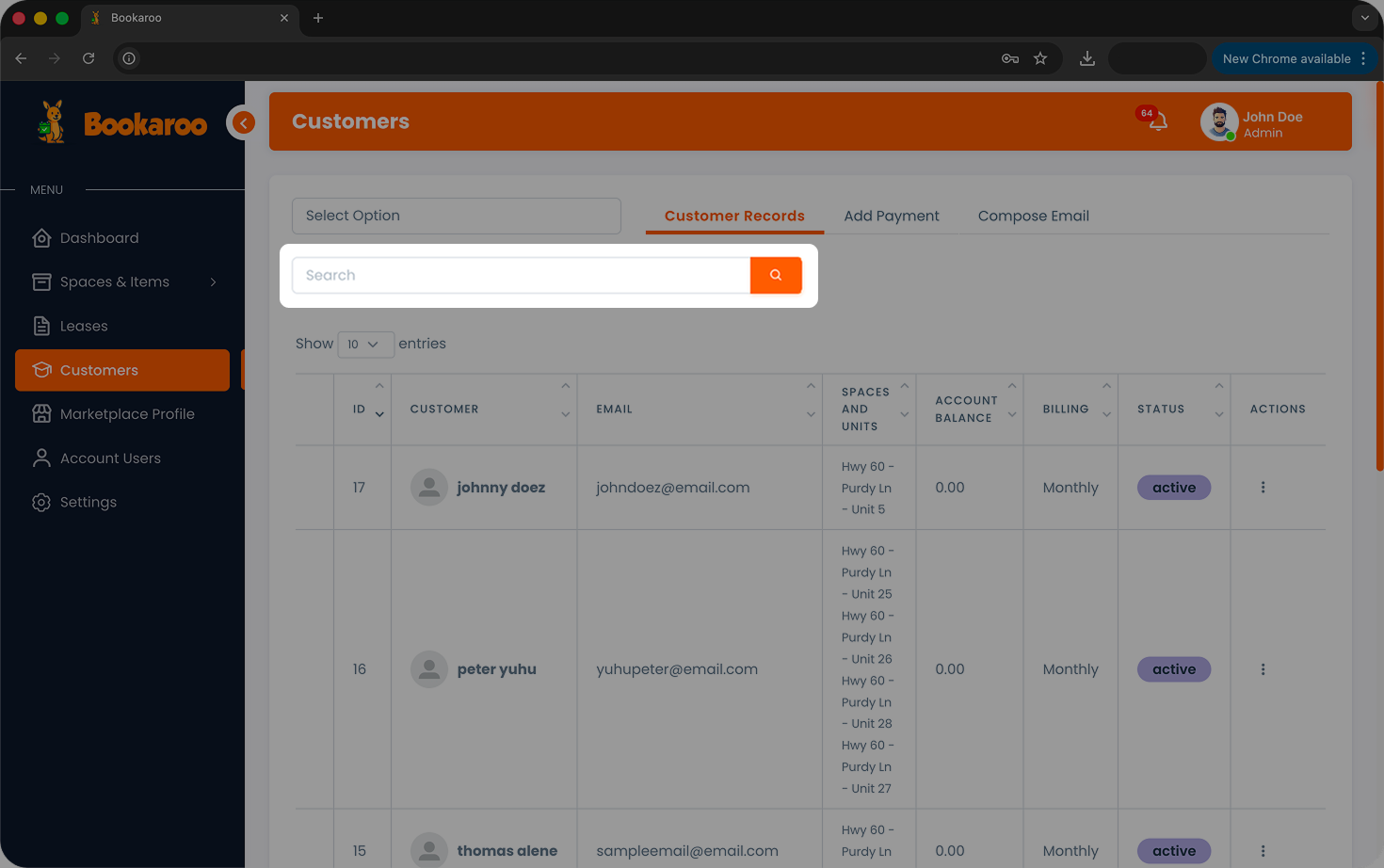Click the New Chrome available button
The width and height of the screenshot is (1384, 868).
[x=1287, y=58]
